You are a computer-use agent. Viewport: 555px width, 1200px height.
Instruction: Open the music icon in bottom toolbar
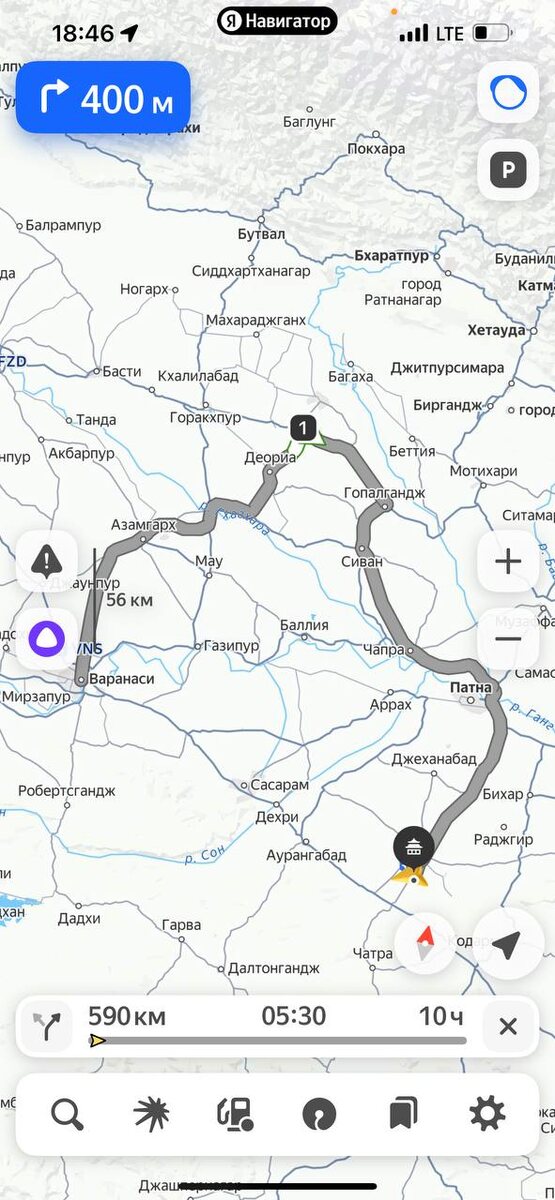tap(319, 1113)
